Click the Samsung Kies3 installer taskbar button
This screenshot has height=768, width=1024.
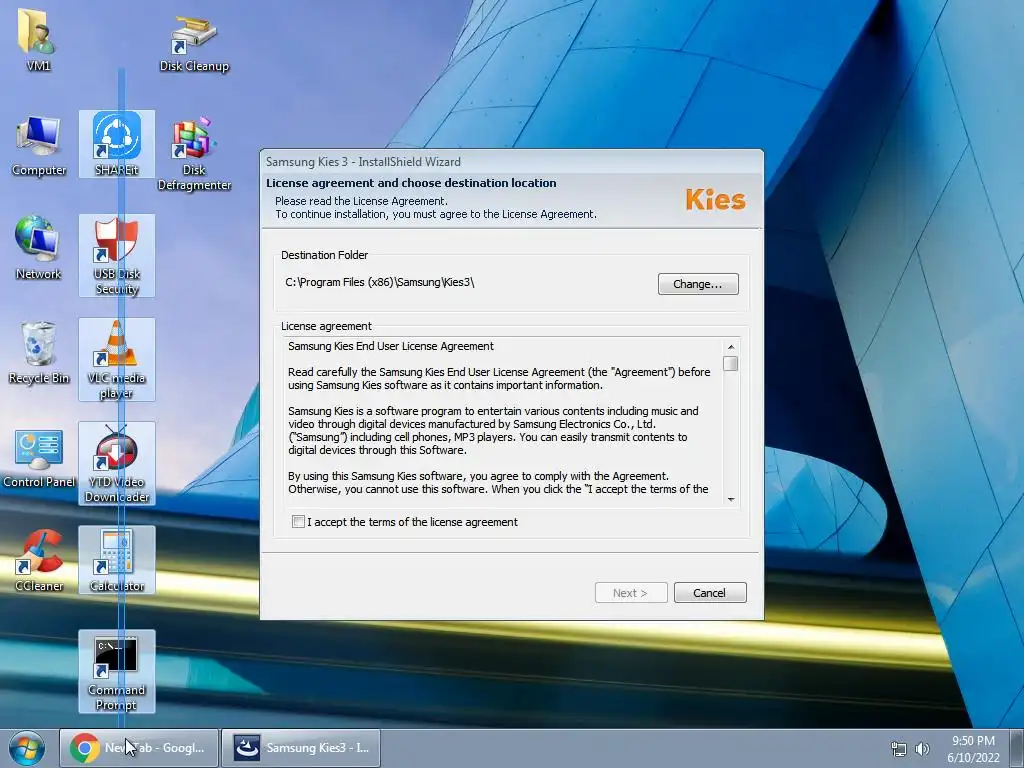tap(300, 748)
